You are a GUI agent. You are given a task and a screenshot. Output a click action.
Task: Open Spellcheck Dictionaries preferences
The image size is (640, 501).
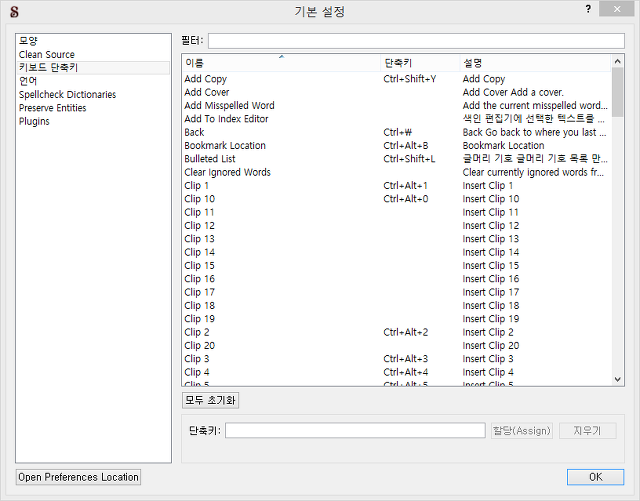[x=93, y=94]
